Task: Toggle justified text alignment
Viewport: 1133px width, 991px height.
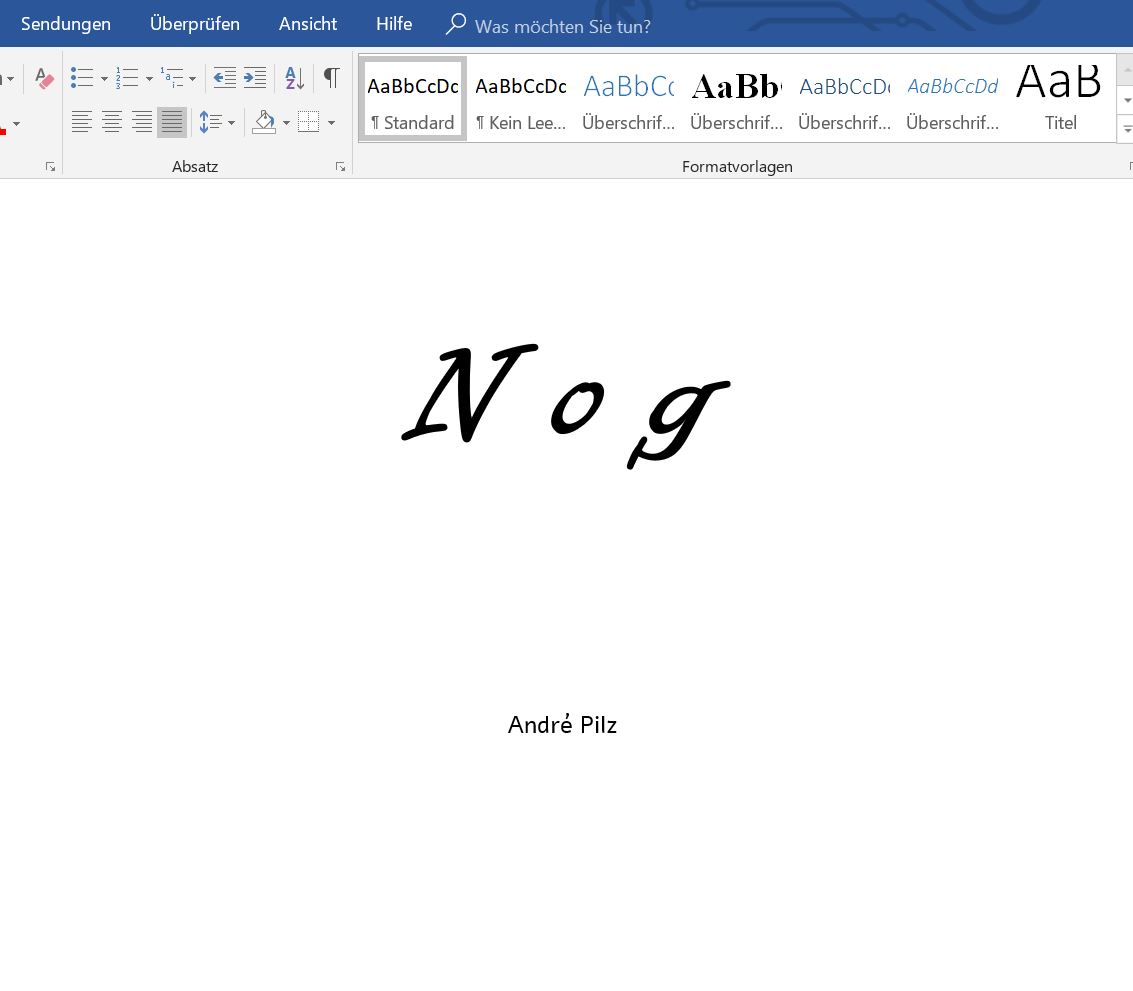Action: (x=172, y=122)
